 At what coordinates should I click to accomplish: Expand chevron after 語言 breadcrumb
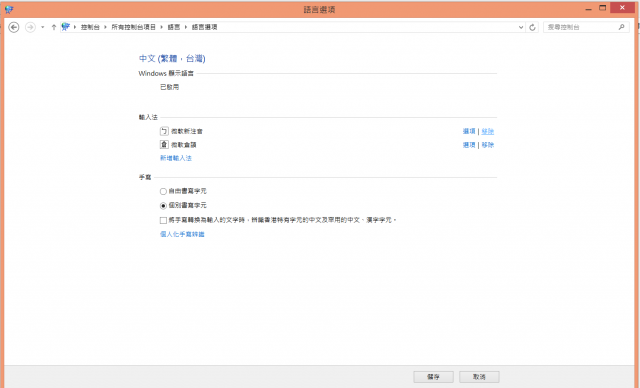click(x=186, y=27)
